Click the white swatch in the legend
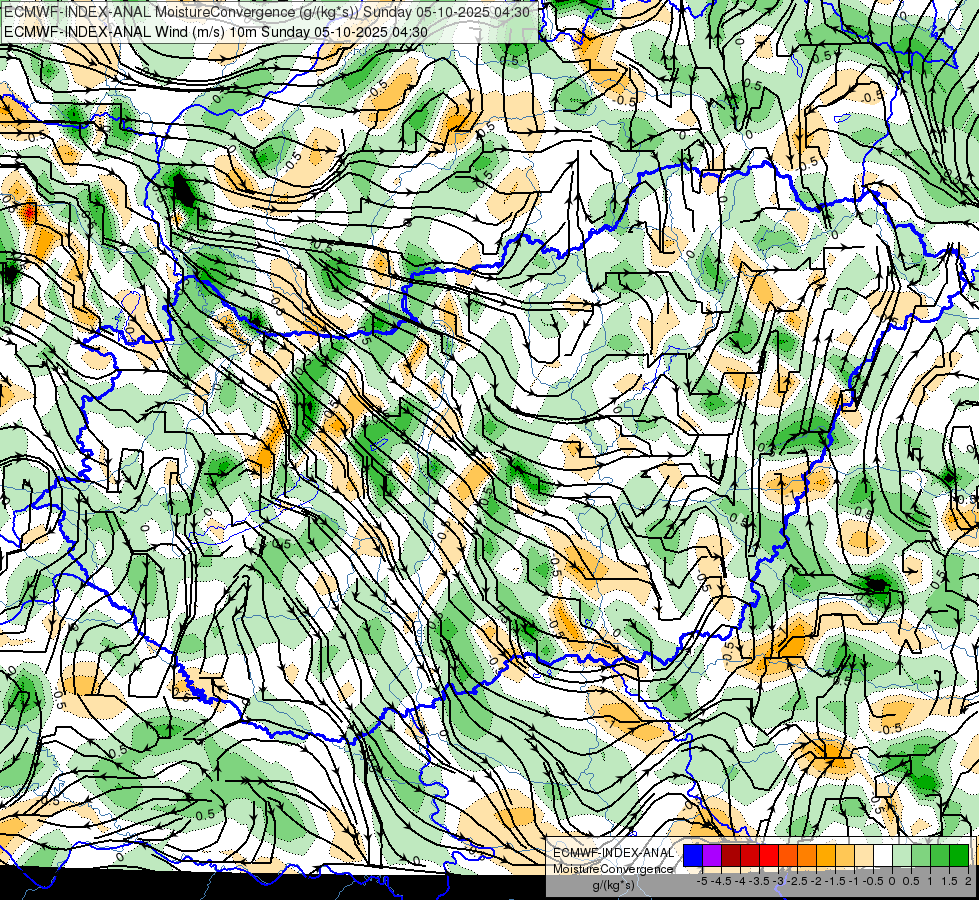 pos(883,855)
